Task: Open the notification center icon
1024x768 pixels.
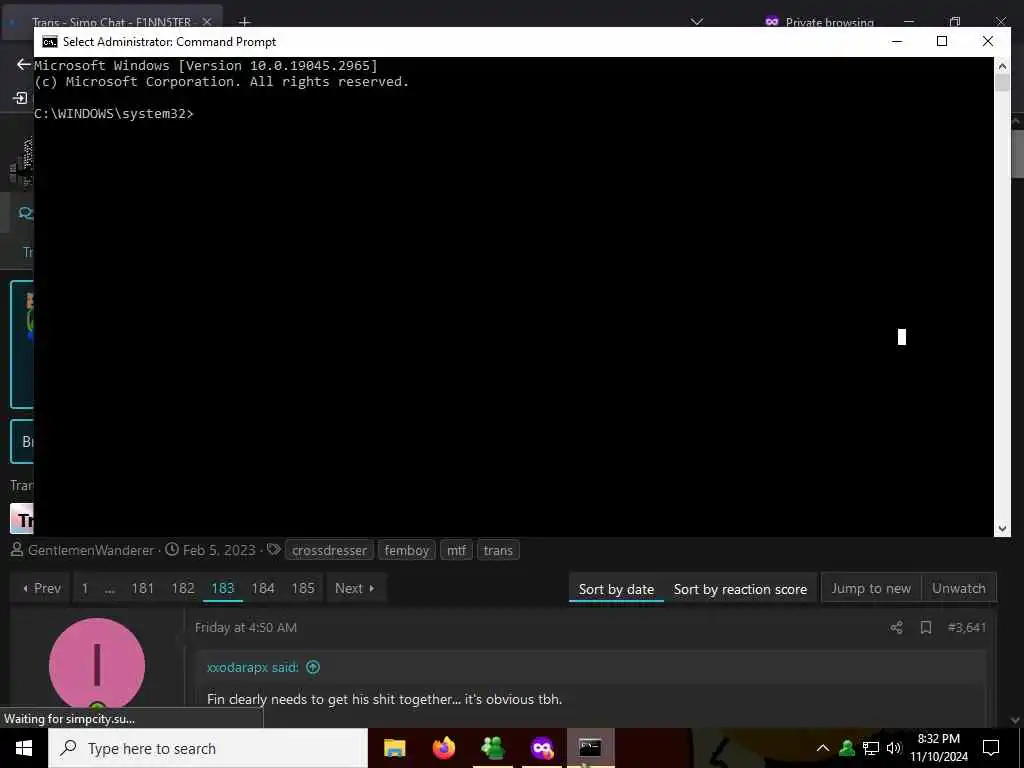Action: point(991,748)
